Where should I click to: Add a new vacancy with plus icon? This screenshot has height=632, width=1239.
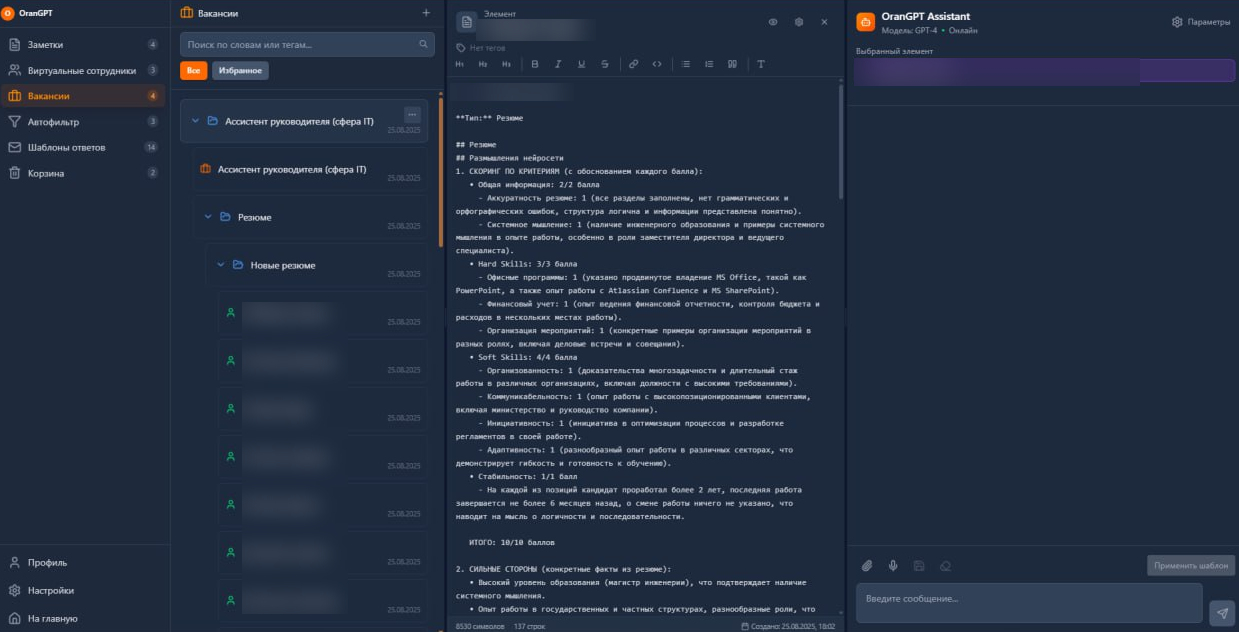tap(426, 13)
